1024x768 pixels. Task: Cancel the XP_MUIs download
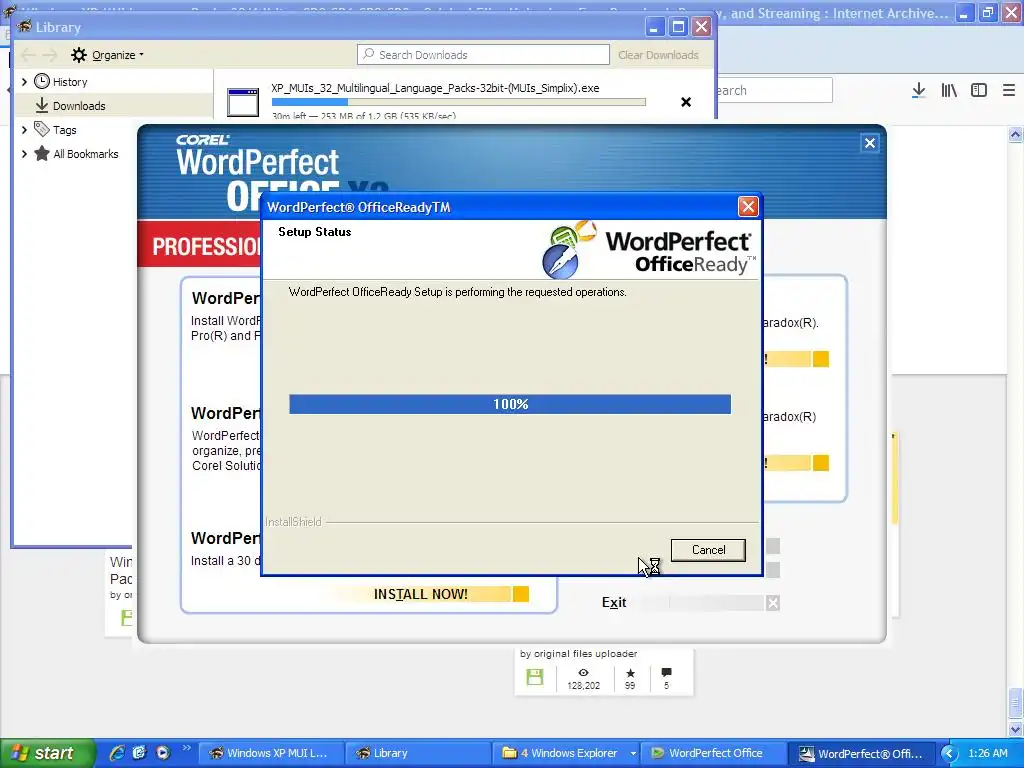pyautogui.click(x=686, y=102)
